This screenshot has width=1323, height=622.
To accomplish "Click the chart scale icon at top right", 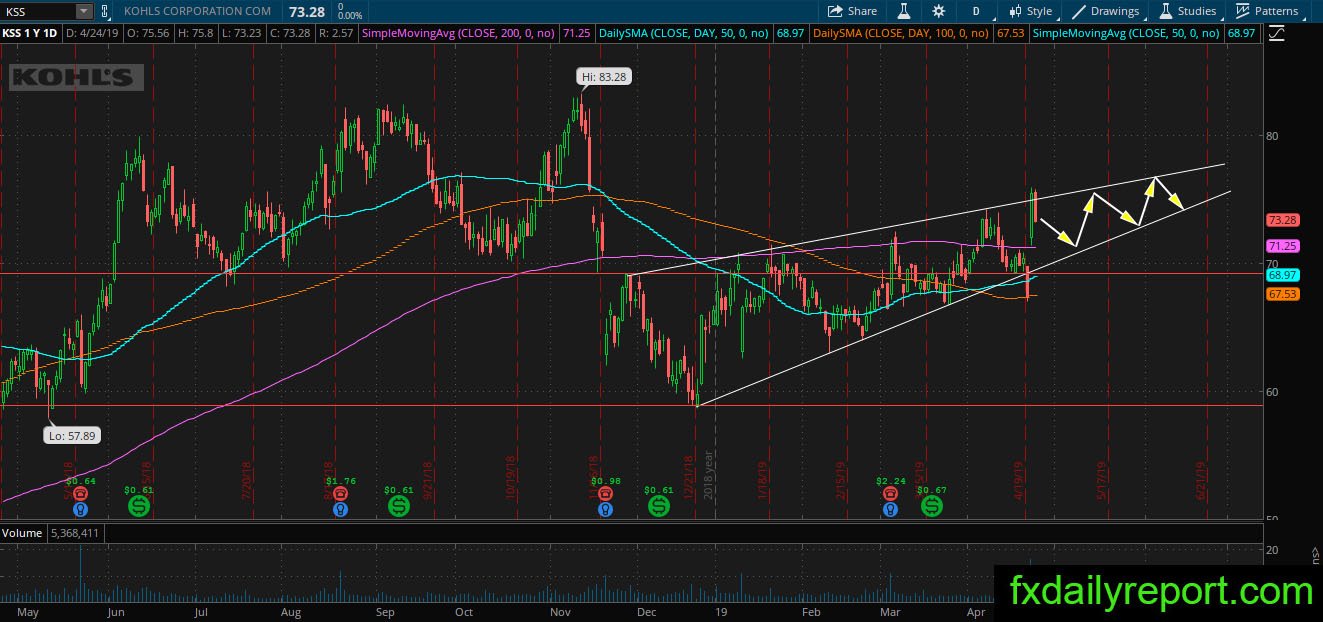I will 1275,33.
